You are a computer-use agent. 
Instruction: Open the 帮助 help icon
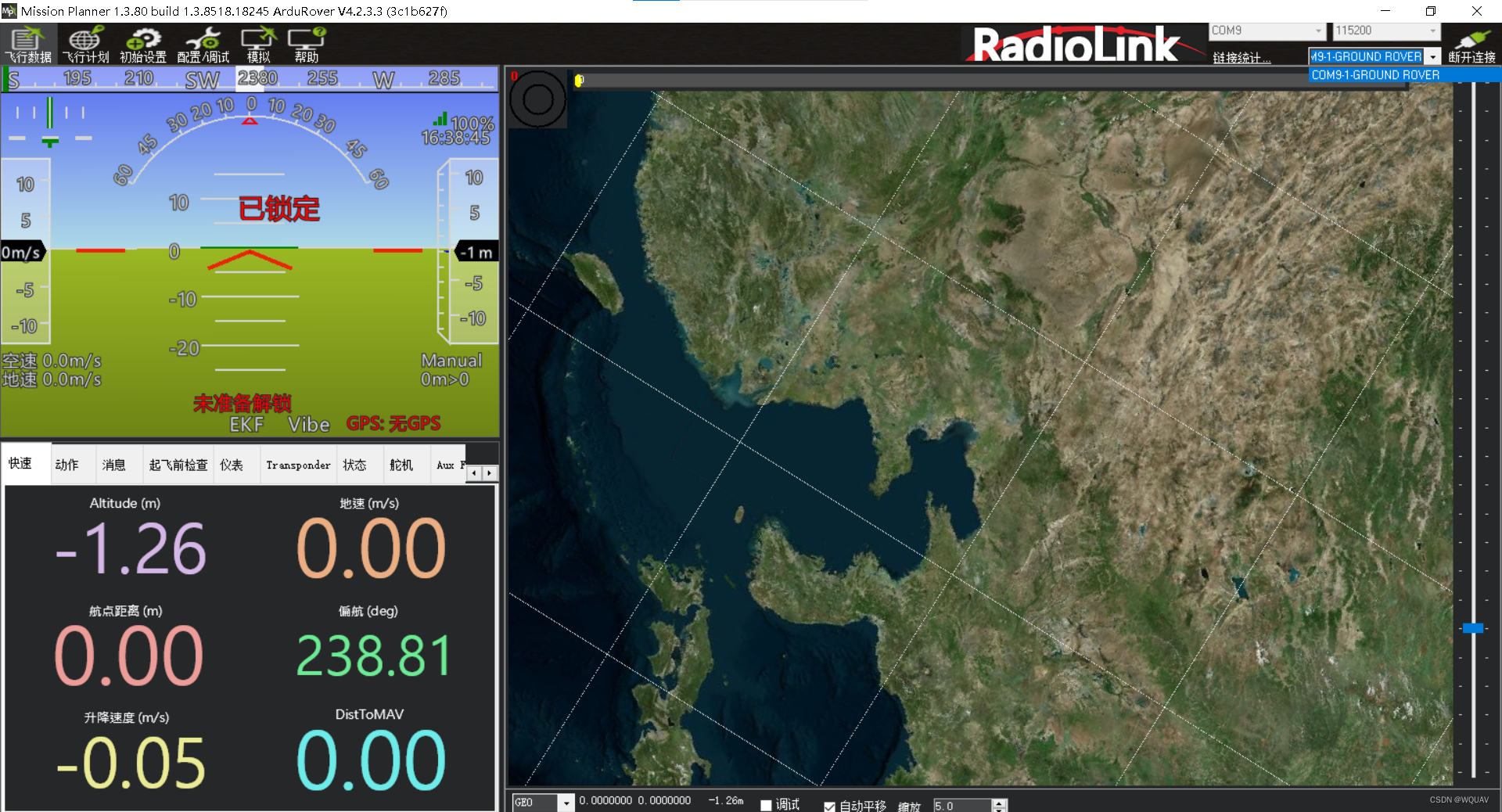click(307, 45)
